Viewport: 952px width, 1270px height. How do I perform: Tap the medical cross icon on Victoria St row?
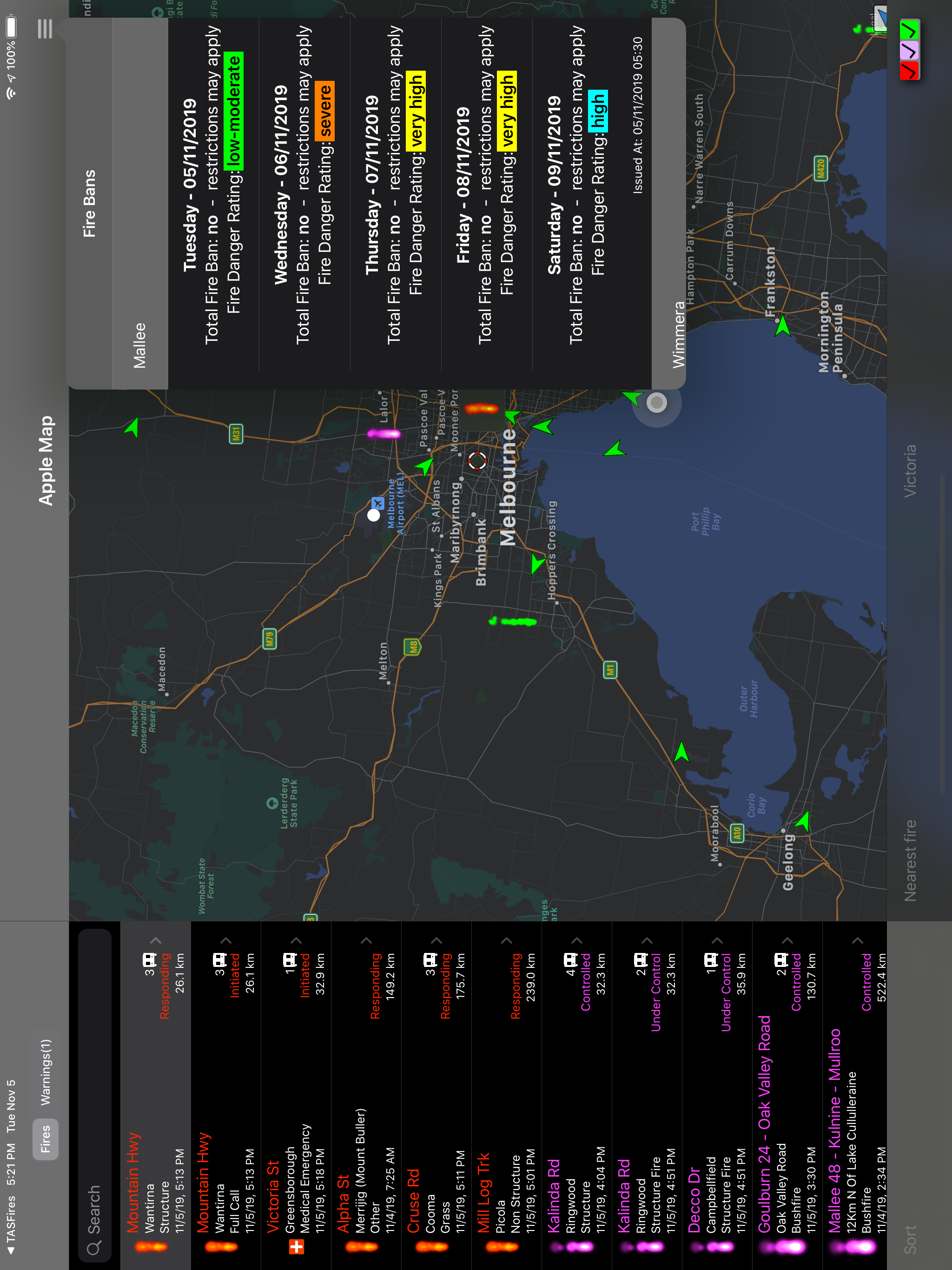pos(296,1246)
